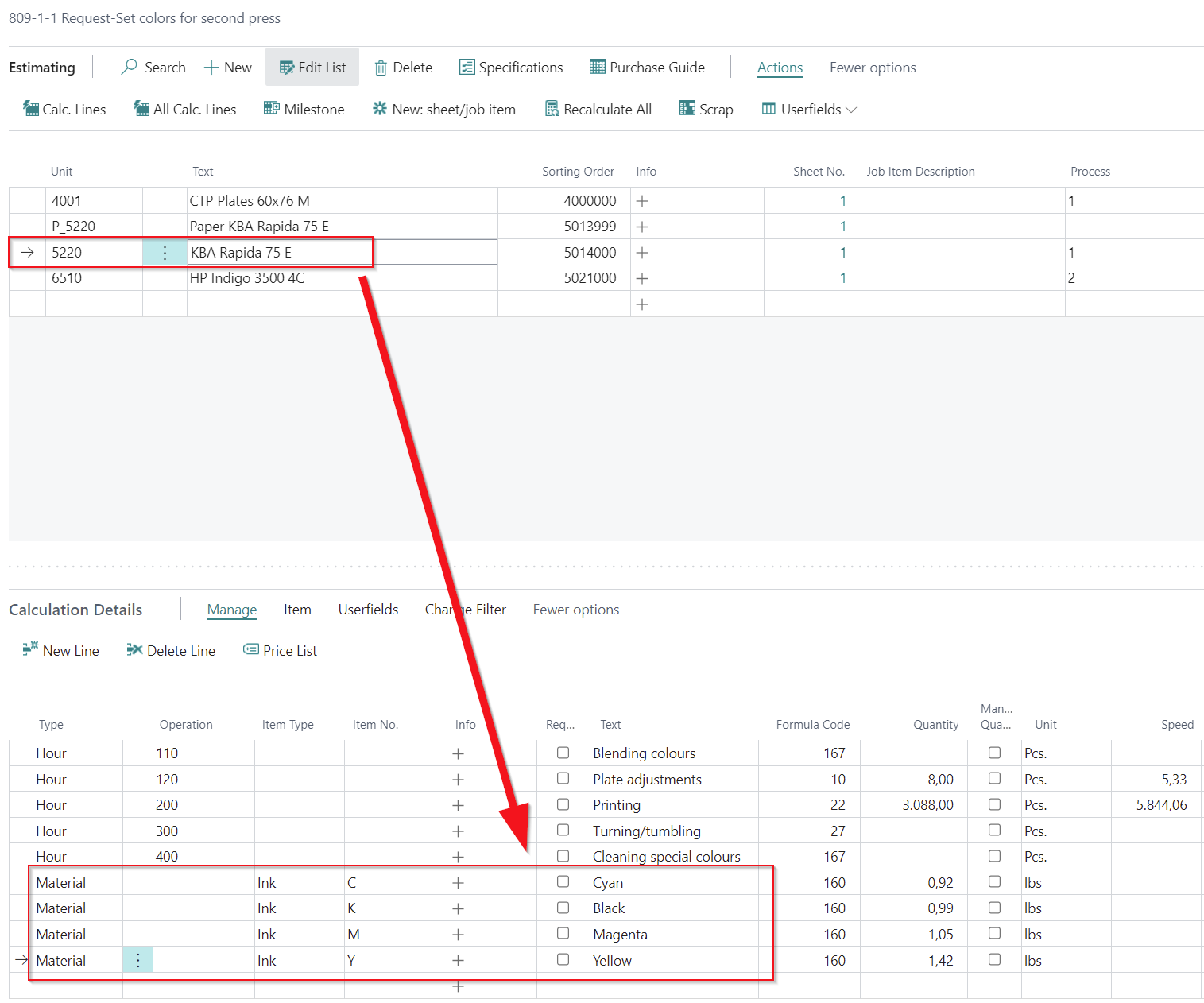Sort by the Sorting Order column header
The width and height of the screenshot is (1204, 1003).
(578, 172)
